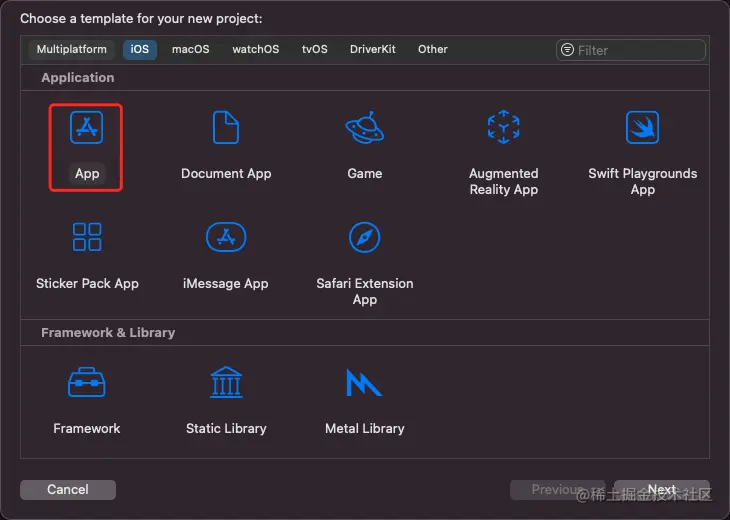
Task: Focus the Filter text field
Action: [x=631, y=50]
